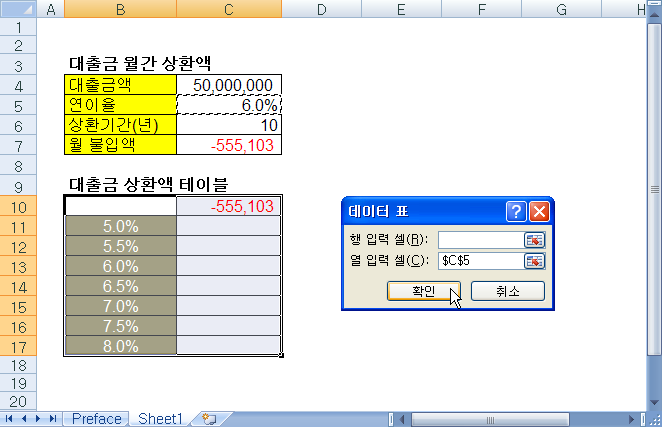Click the 열 입력 셀 field showing $C$5
This screenshot has height=427, width=662.
pyautogui.click(x=481, y=261)
